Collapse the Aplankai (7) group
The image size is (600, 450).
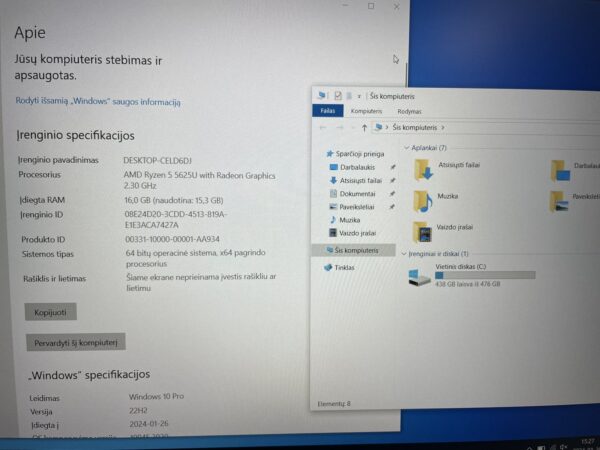407,148
